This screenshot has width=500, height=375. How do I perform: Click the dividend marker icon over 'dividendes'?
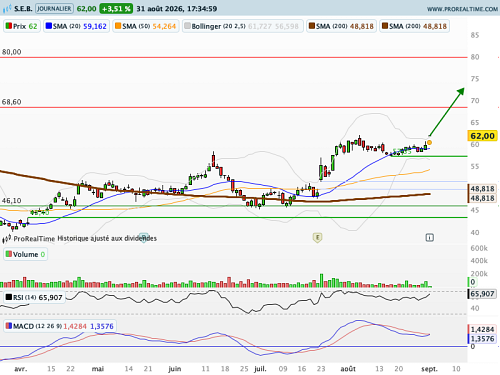tap(144, 238)
